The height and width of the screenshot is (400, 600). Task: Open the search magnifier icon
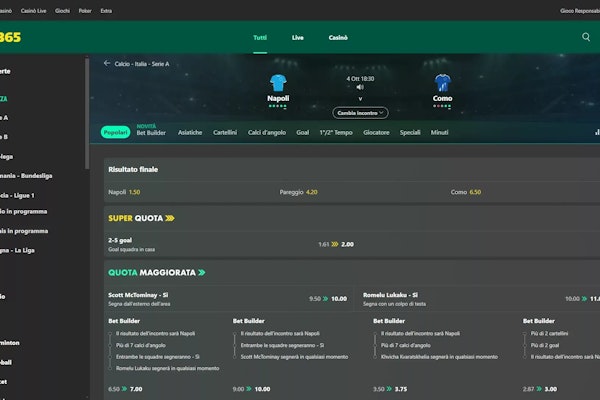586,37
